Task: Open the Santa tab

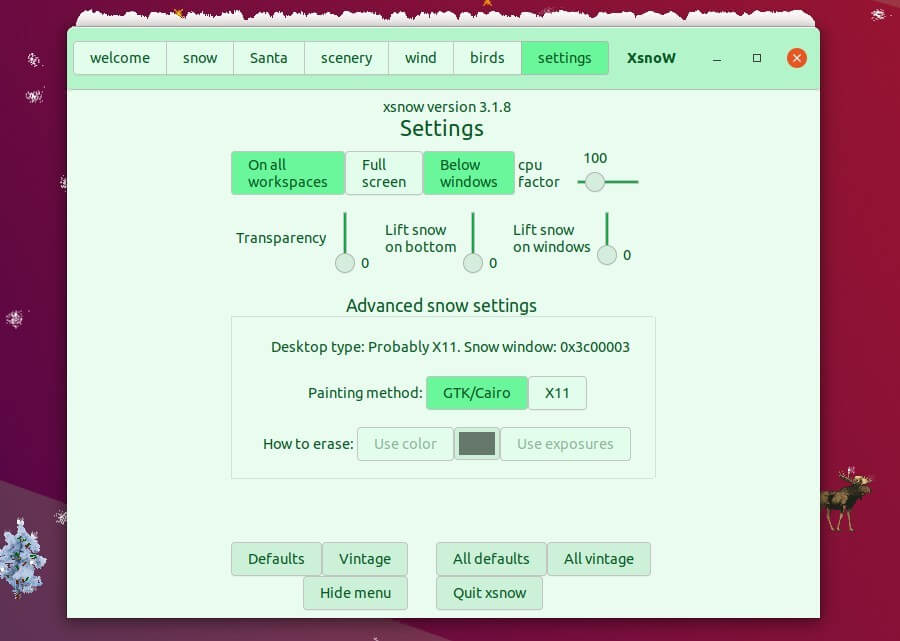Action: tap(268, 57)
